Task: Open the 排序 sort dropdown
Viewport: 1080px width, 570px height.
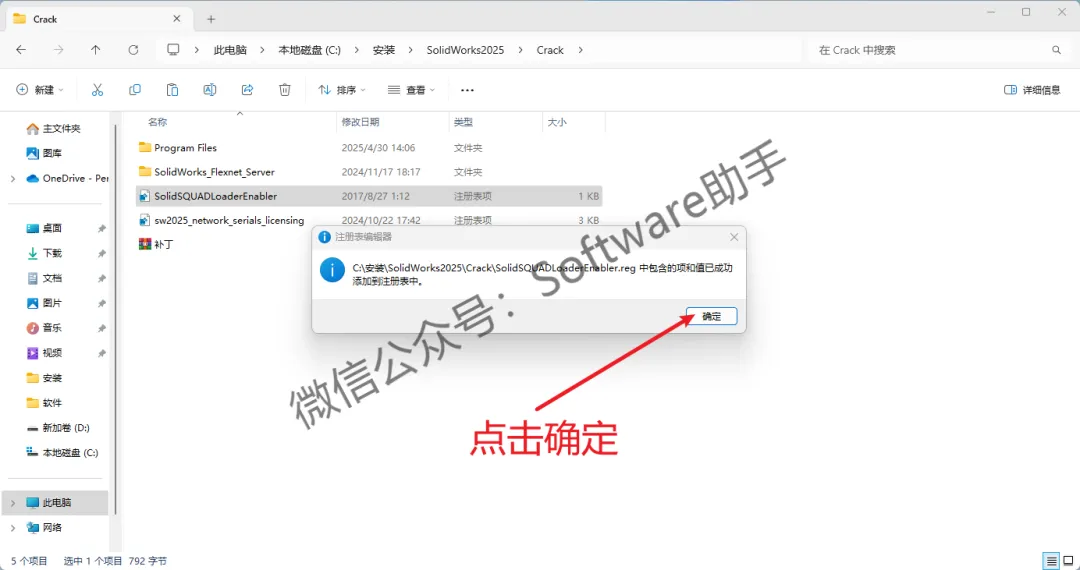Action: pyautogui.click(x=342, y=89)
